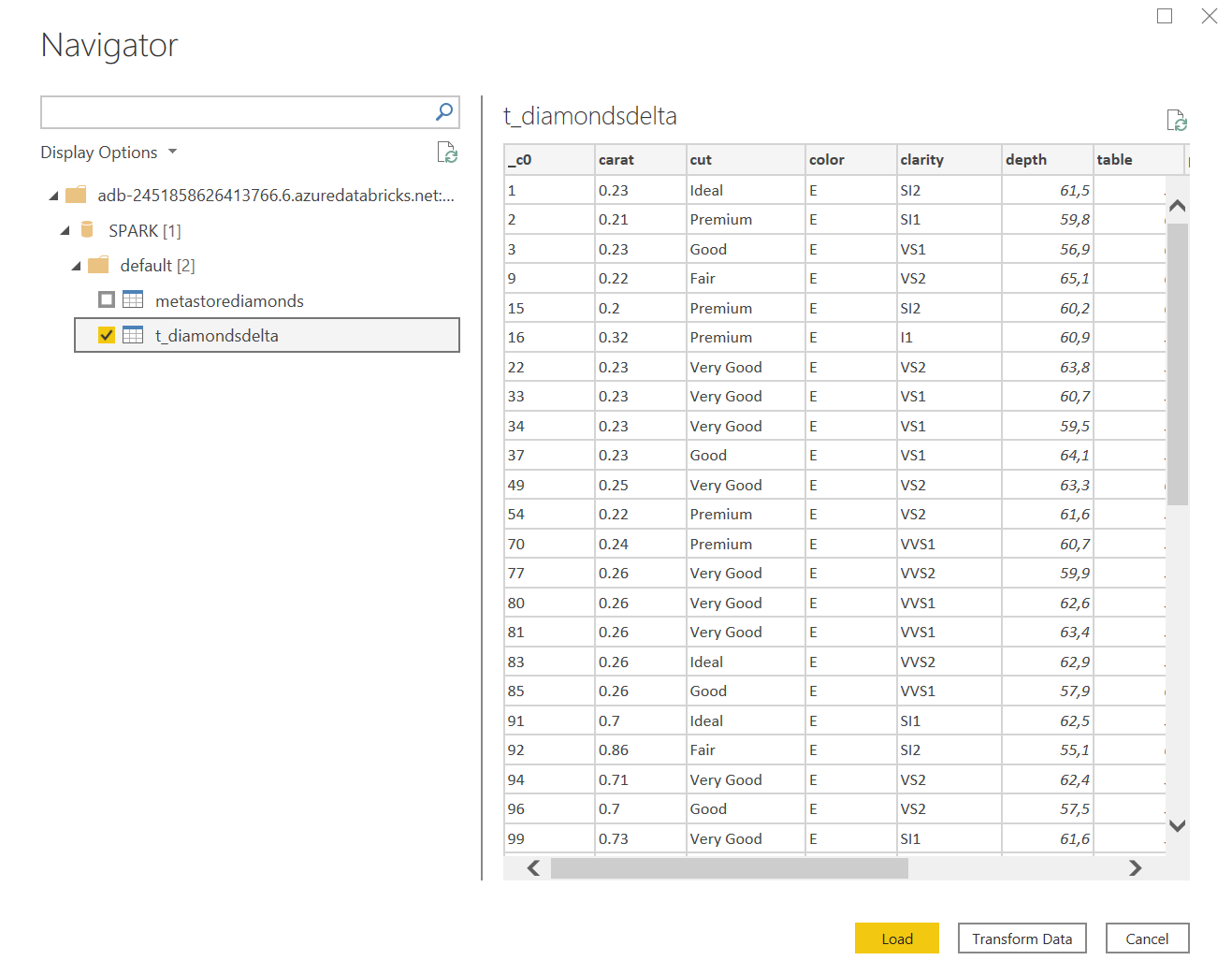Click the table icon next to metastorediamonds
Viewport: 1232px width, 975px height.
coord(133,299)
